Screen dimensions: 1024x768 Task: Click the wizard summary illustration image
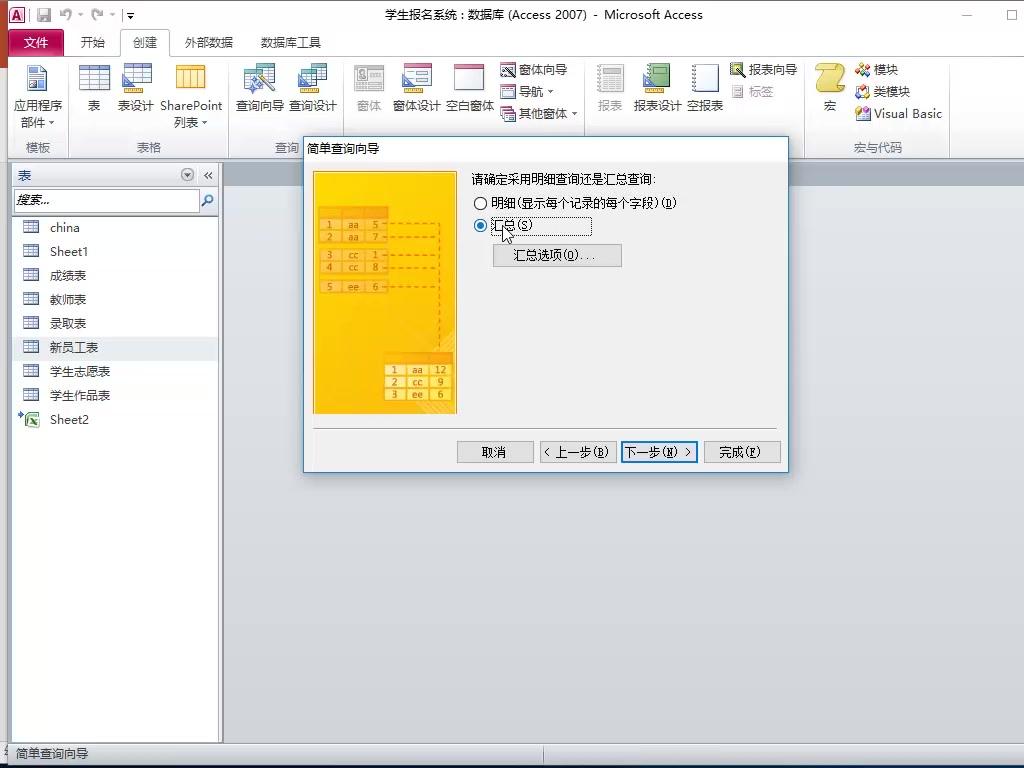click(385, 293)
